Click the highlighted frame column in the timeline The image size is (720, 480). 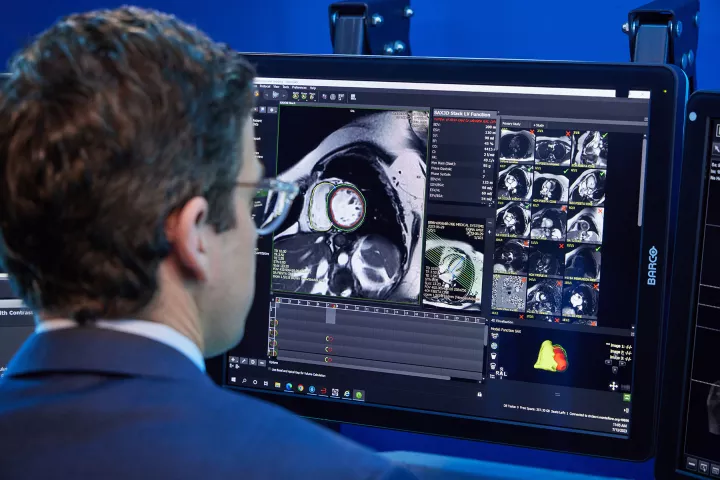[x=331, y=315]
